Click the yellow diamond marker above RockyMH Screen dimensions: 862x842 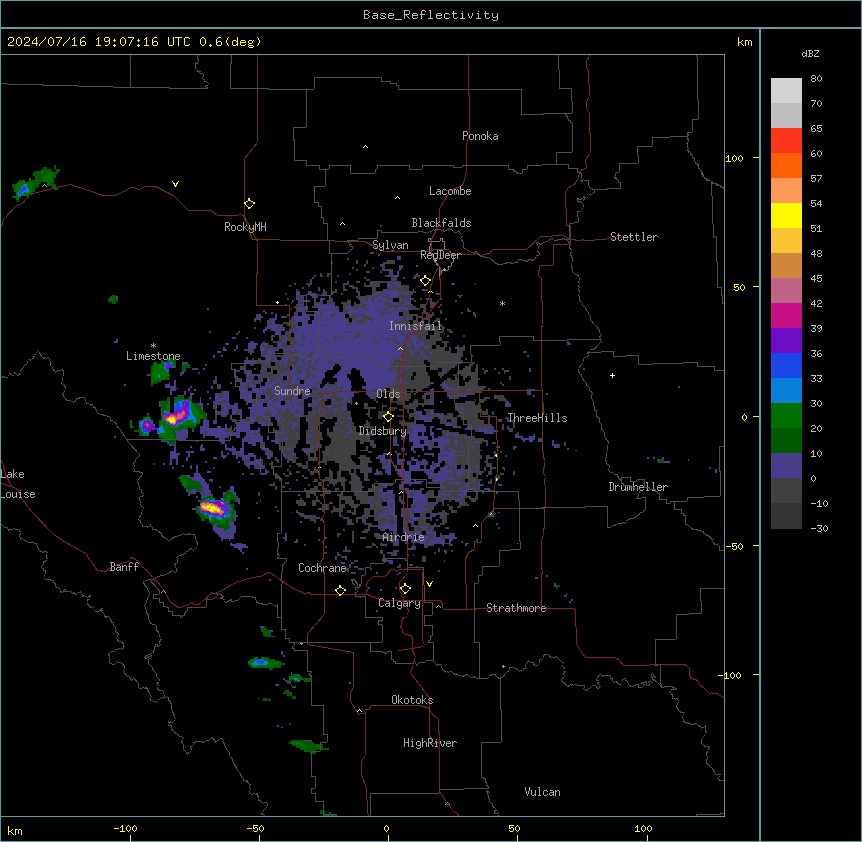coord(249,204)
